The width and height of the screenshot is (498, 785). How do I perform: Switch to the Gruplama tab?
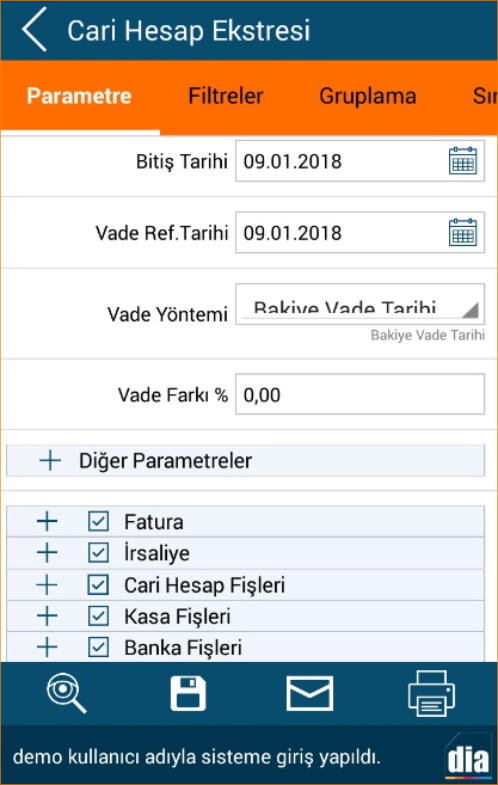[x=368, y=96]
